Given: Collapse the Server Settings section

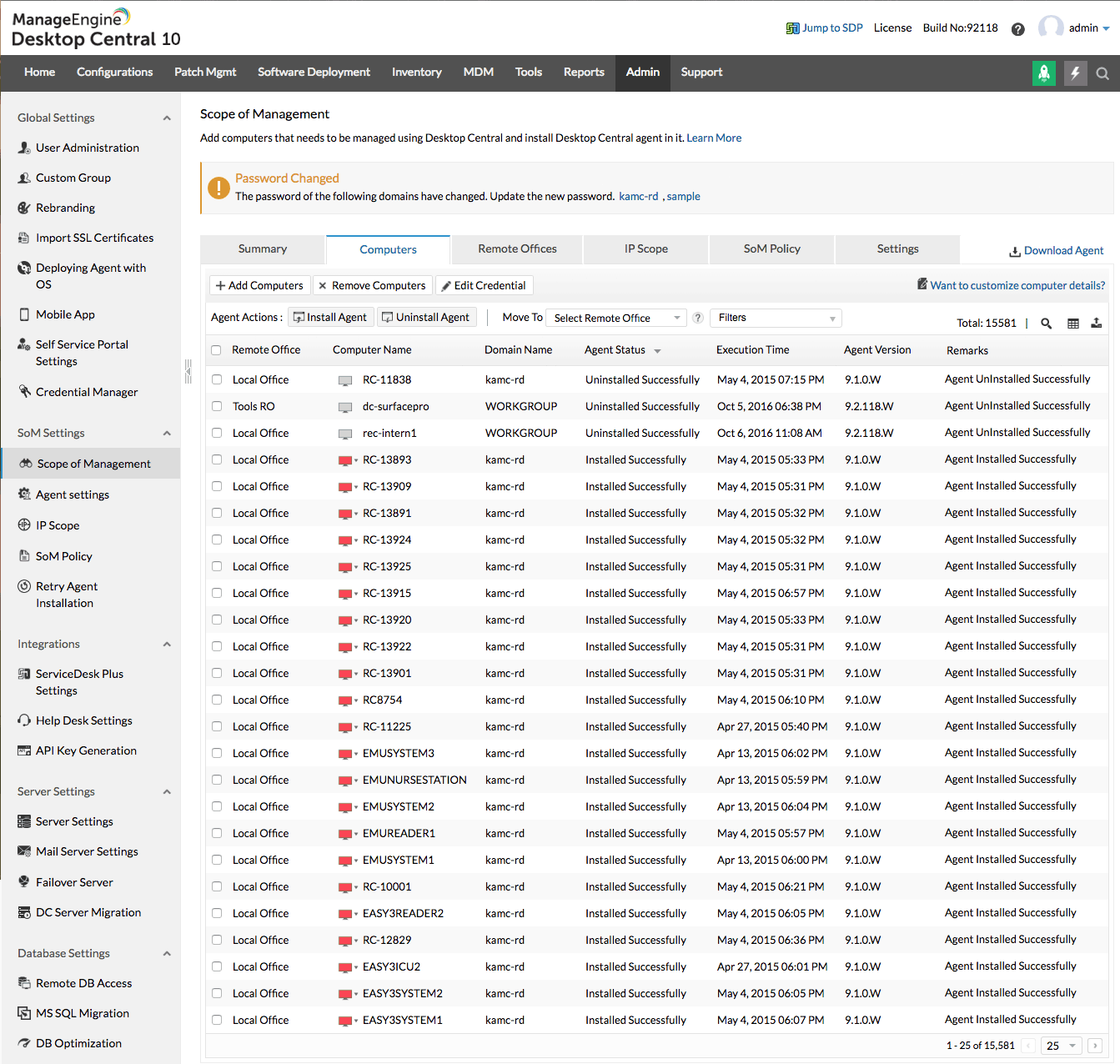Looking at the screenshot, I should pyautogui.click(x=167, y=791).
